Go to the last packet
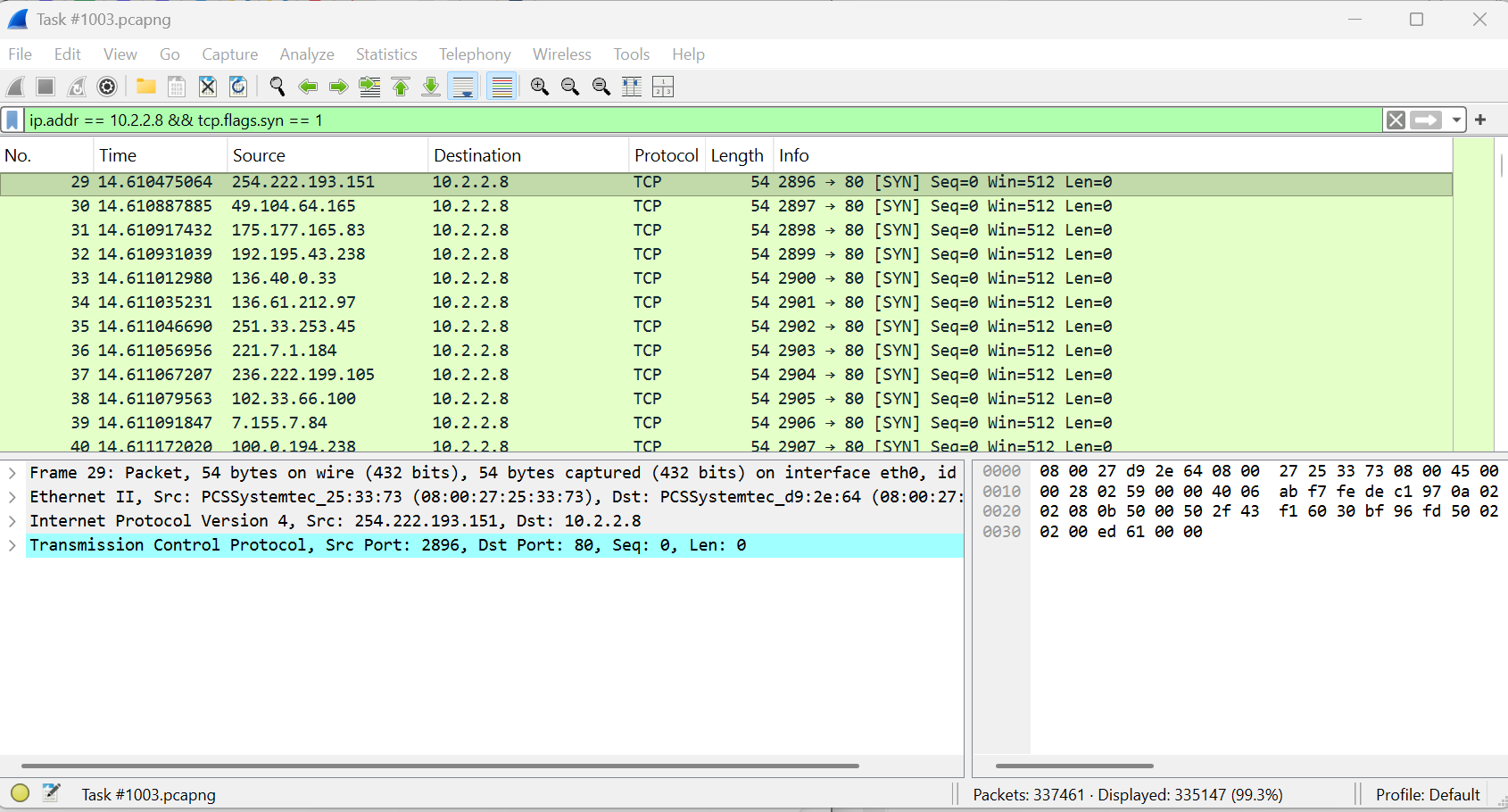 point(430,87)
